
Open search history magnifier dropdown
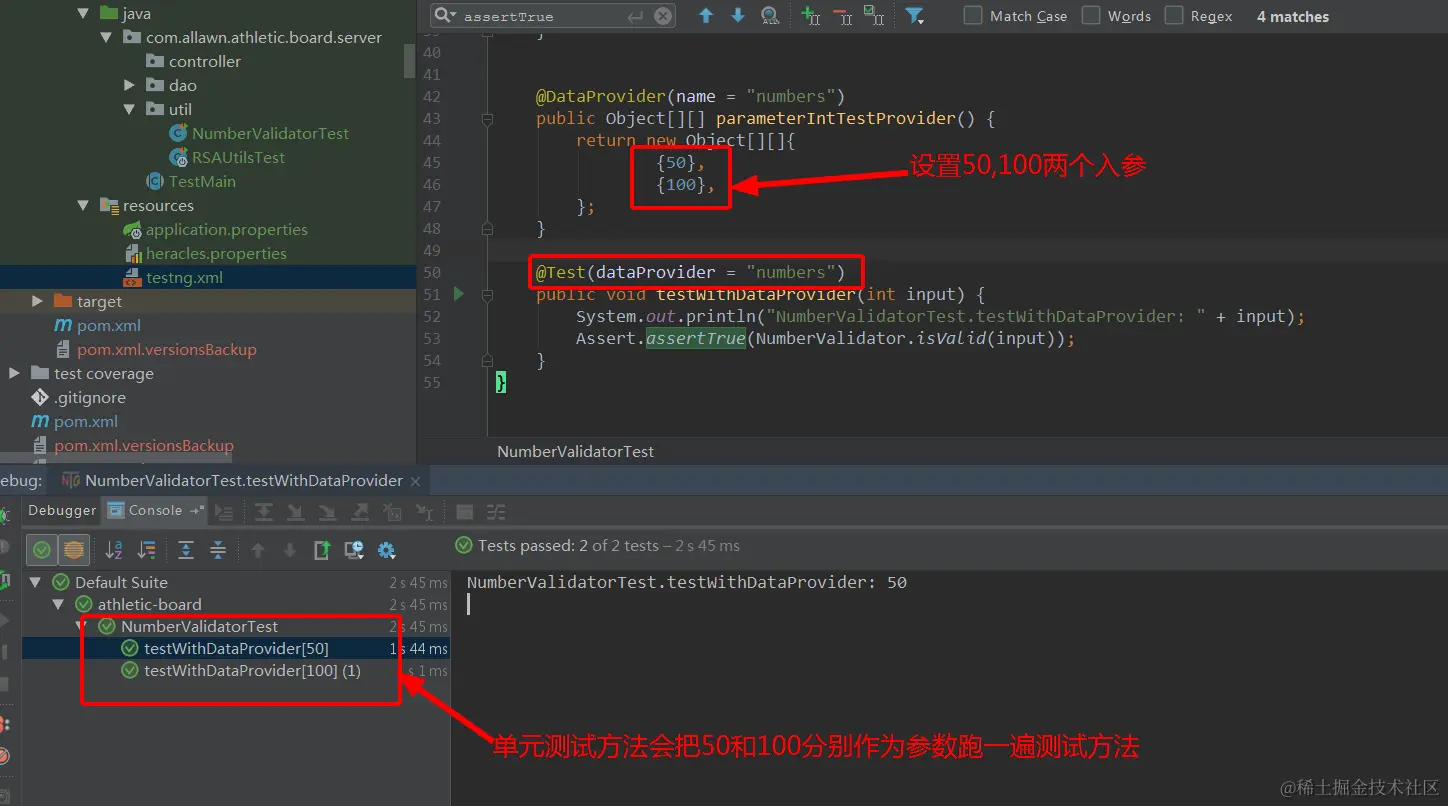(446, 16)
